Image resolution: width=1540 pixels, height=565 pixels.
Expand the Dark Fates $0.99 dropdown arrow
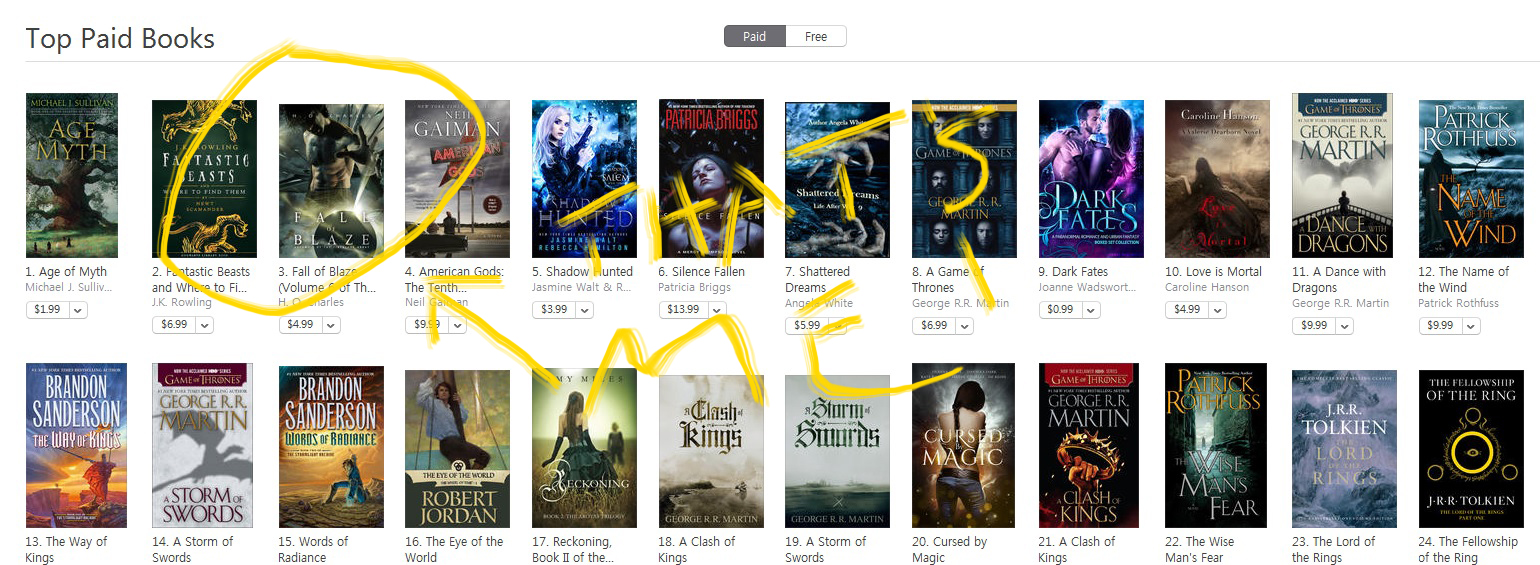tap(1091, 310)
